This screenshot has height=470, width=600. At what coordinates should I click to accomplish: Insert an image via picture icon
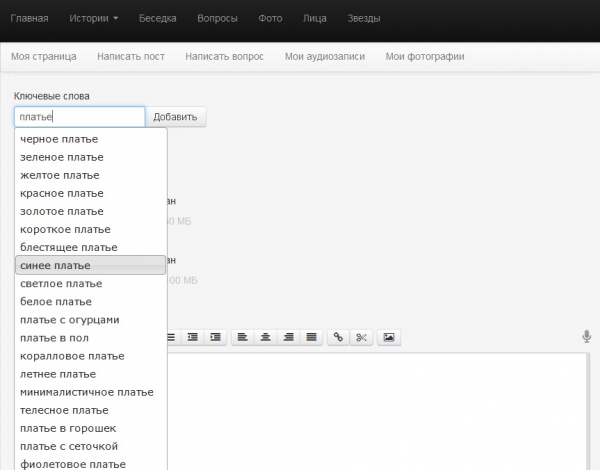coord(389,337)
